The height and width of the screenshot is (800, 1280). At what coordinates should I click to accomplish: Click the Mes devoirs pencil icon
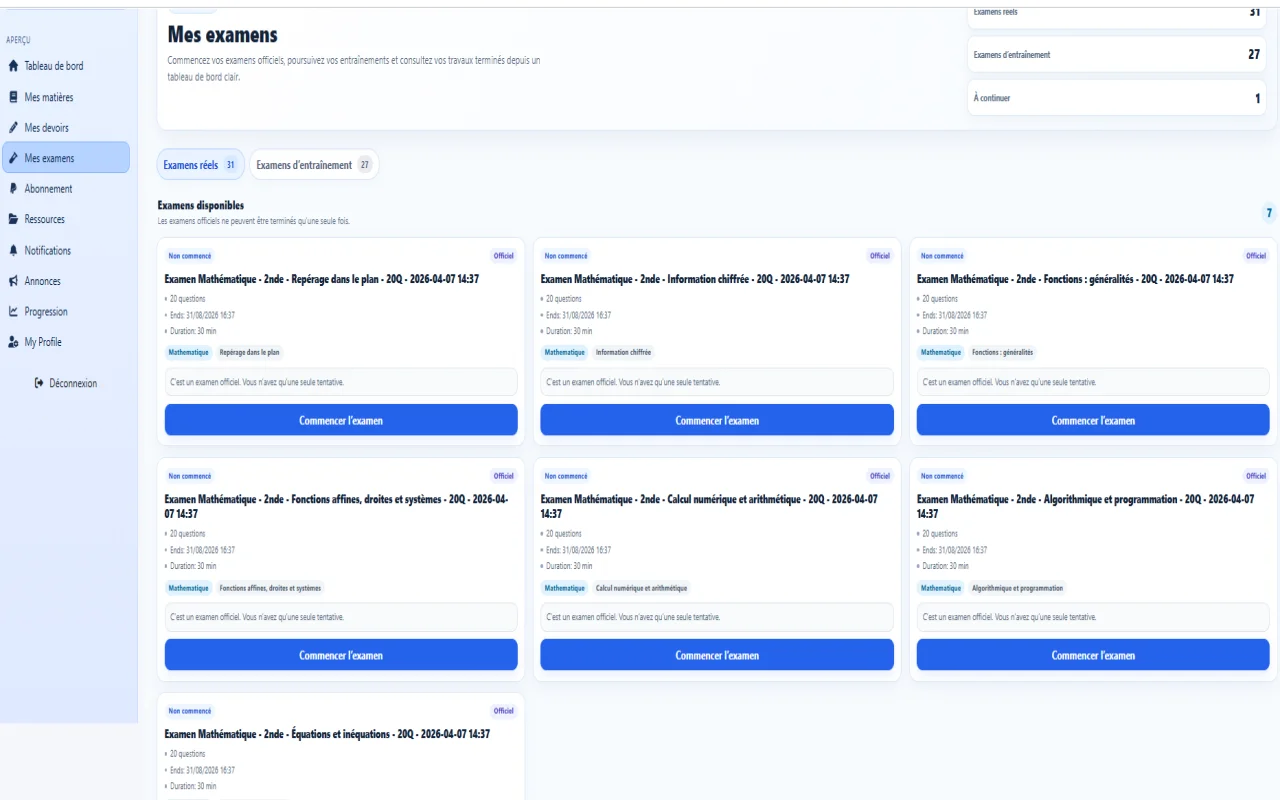click(13, 128)
